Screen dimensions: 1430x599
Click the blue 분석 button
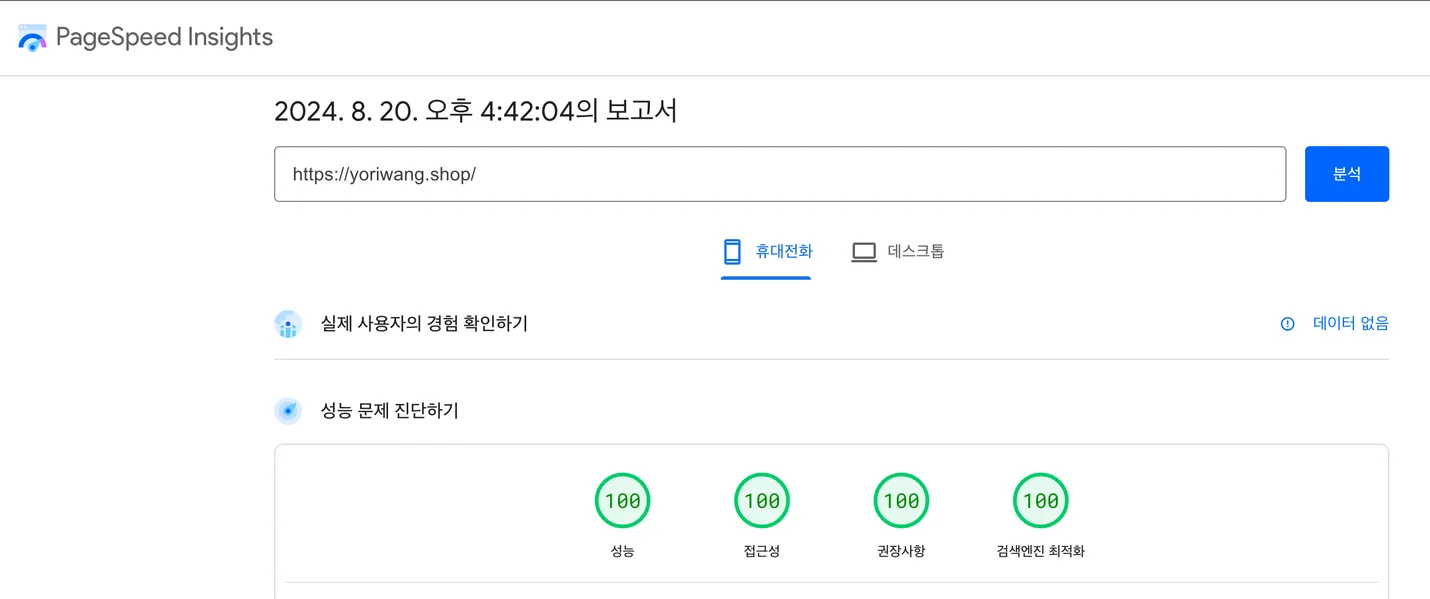click(1347, 174)
